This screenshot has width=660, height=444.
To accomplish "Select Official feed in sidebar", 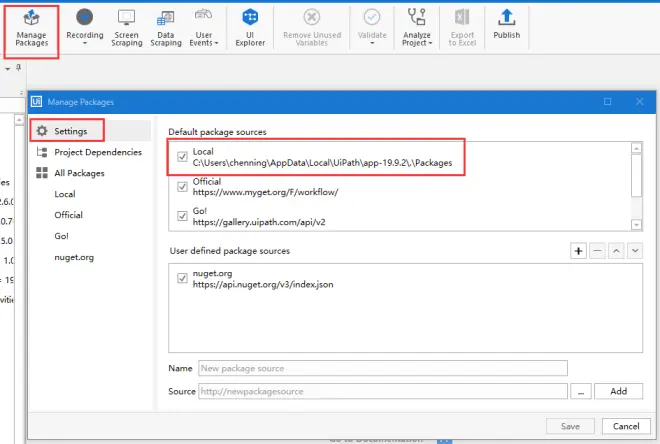I will (69, 215).
